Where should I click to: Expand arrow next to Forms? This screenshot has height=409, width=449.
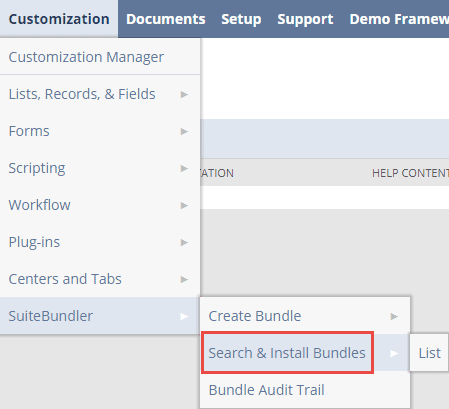point(184,131)
